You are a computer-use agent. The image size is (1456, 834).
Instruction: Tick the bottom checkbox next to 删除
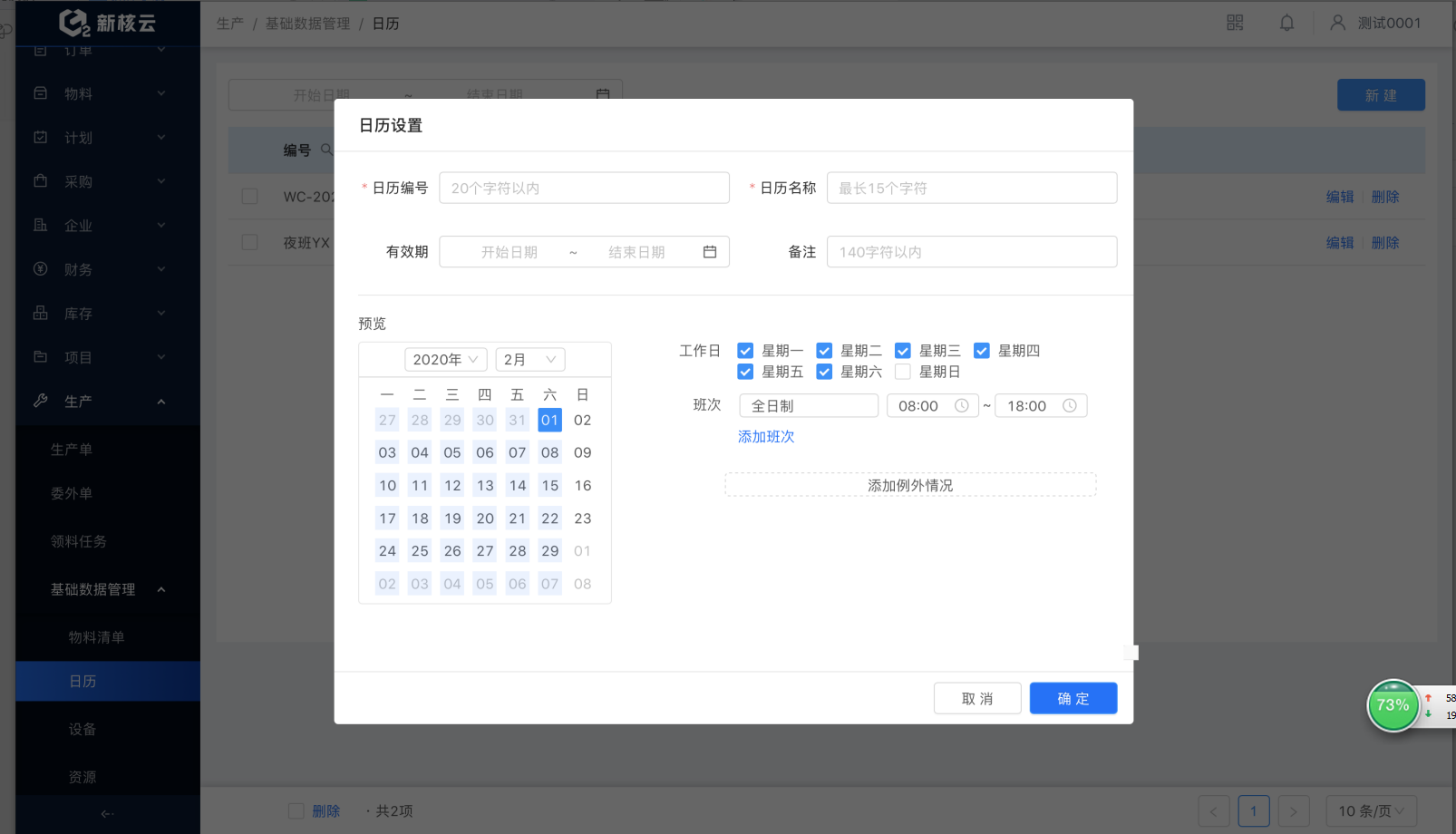click(x=296, y=811)
